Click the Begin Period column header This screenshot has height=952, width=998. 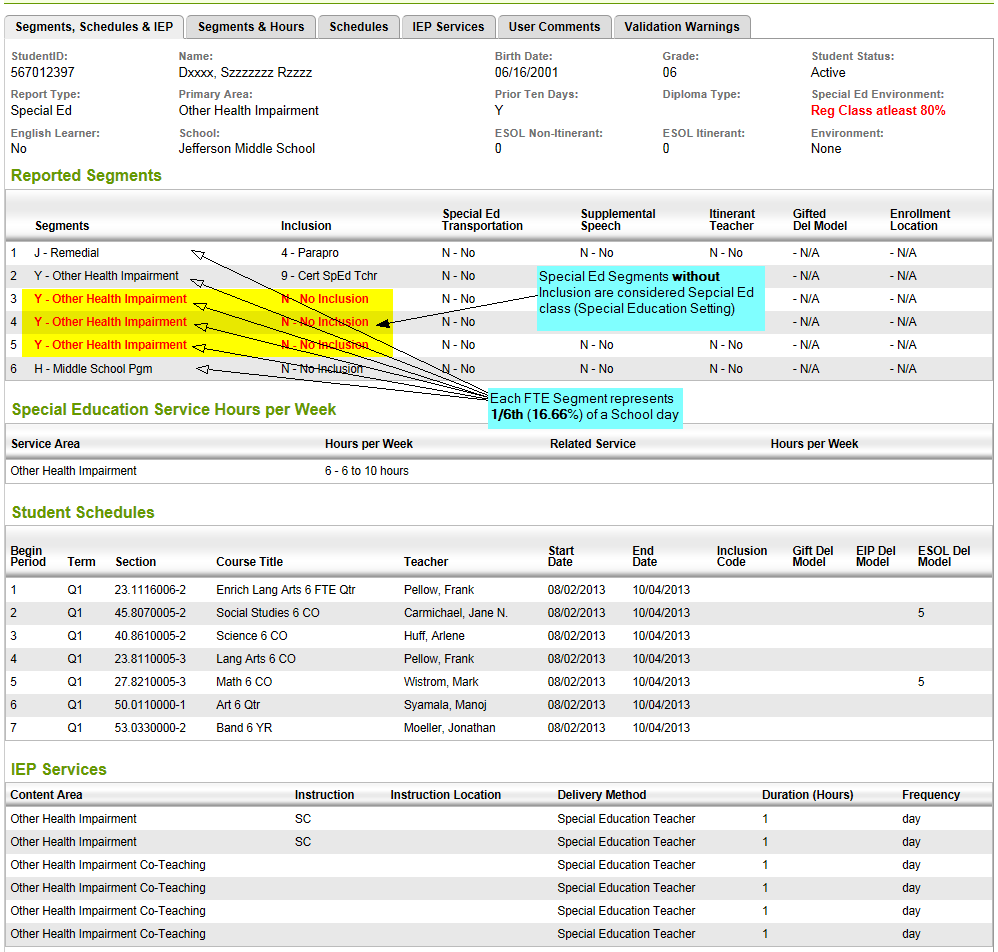coord(28,556)
